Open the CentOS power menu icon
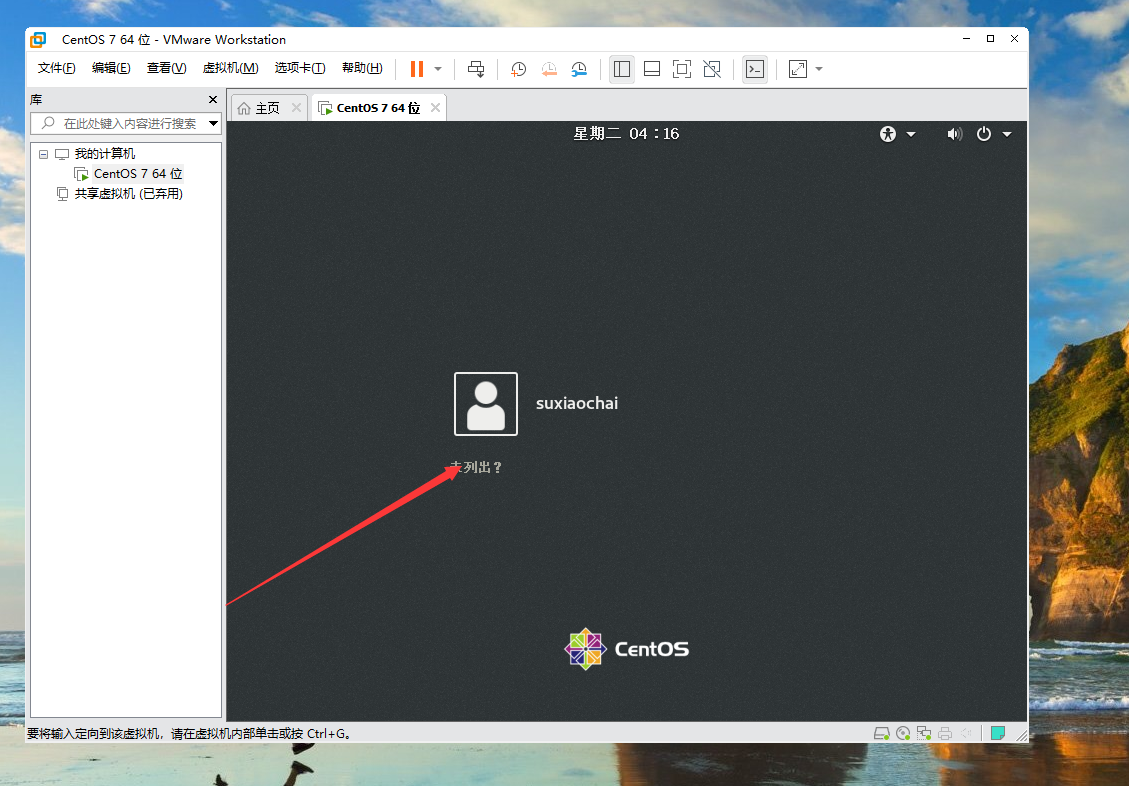The height and width of the screenshot is (786, 1129). tap(984, 134)
